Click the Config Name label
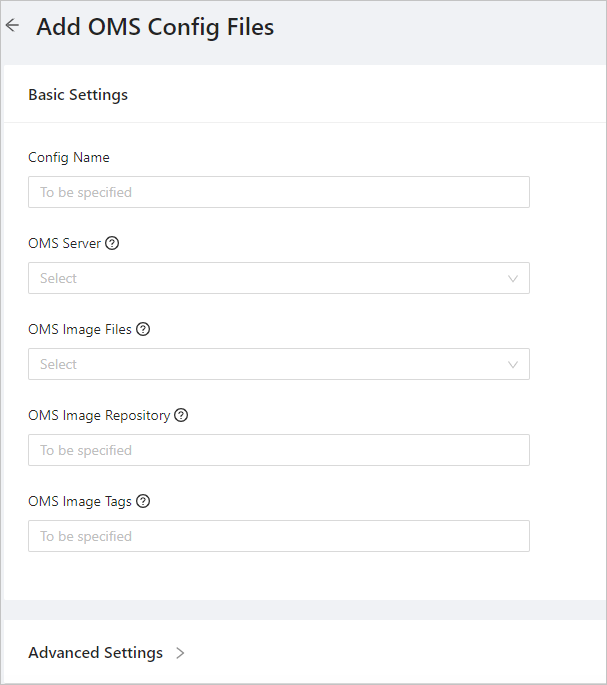 (x=69, y=157)
